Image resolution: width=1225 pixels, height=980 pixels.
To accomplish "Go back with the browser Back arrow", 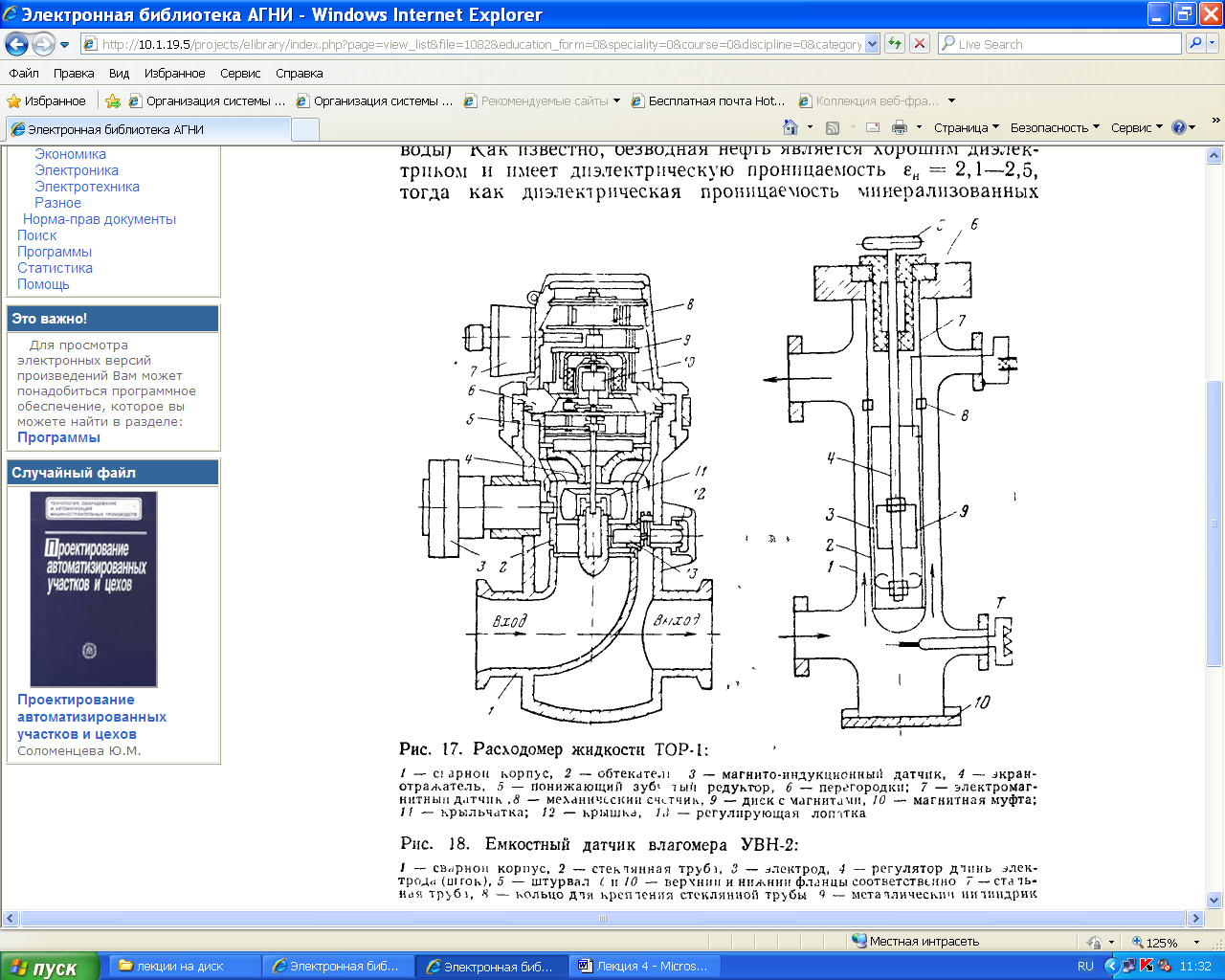I will click(x=16, y=44).
